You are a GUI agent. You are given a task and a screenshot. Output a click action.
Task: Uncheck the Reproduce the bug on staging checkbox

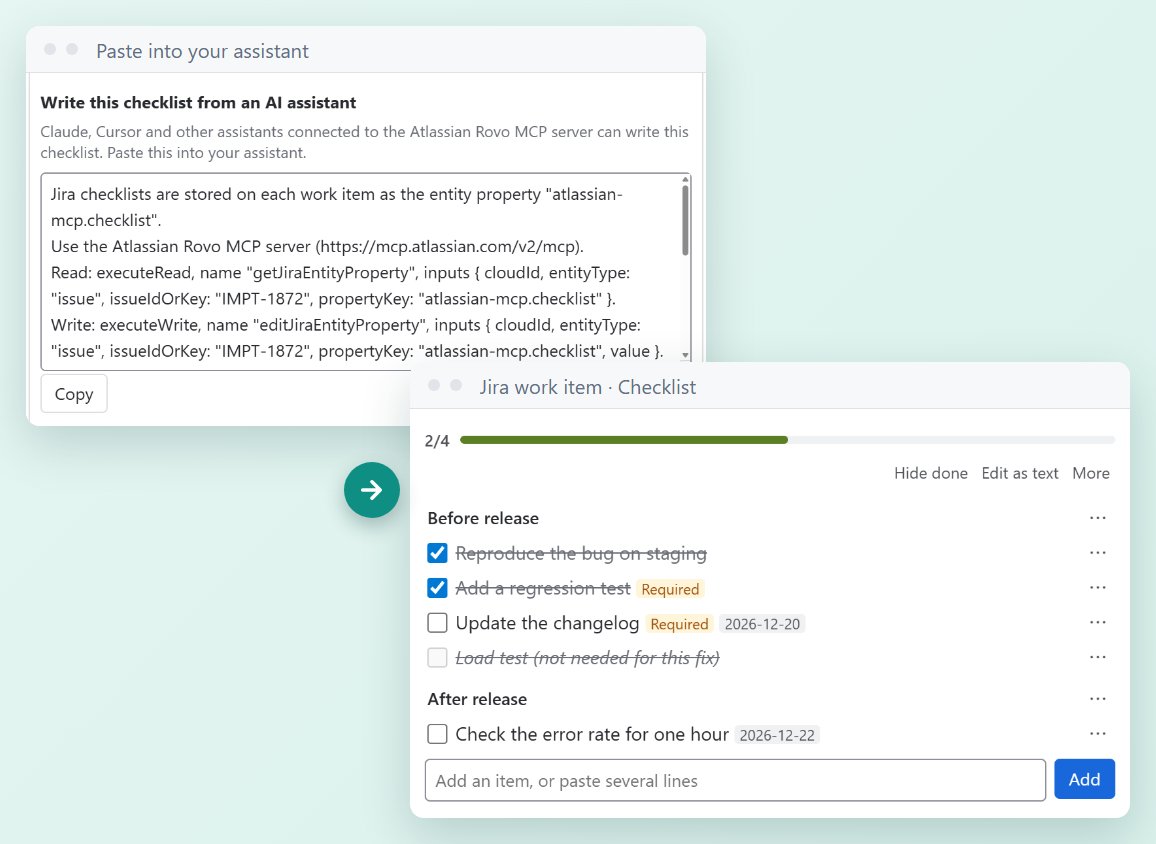437,553
